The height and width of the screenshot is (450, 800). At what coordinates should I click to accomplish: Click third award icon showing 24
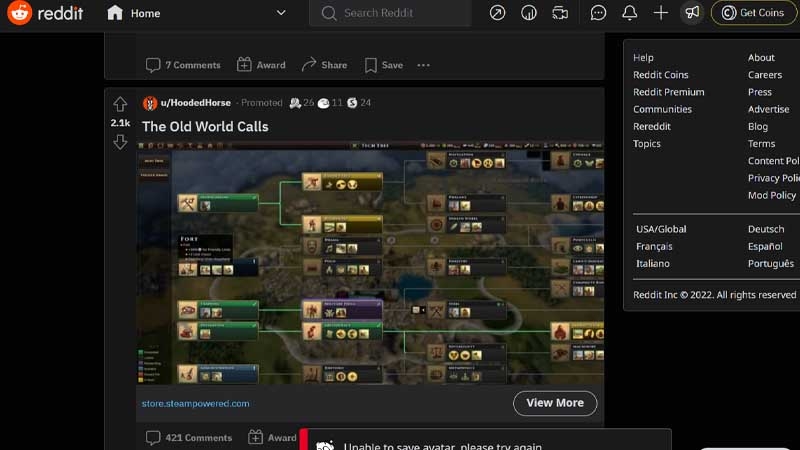tap(352, 103)
